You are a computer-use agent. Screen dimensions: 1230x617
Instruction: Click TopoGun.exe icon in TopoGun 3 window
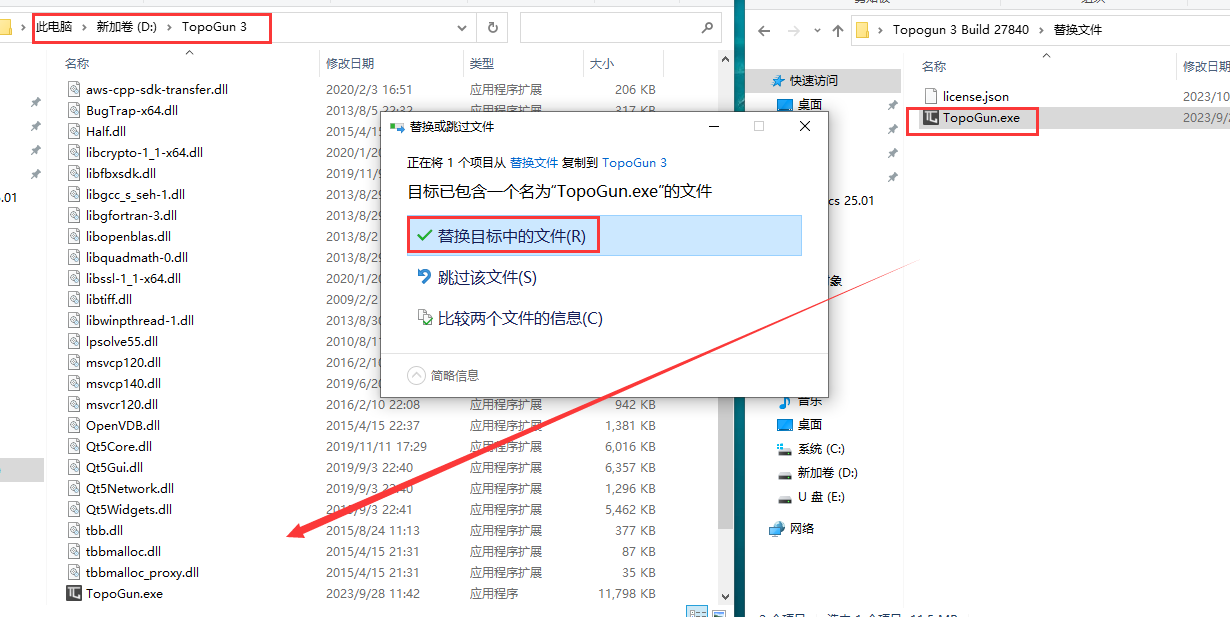[x=73, y=593]
